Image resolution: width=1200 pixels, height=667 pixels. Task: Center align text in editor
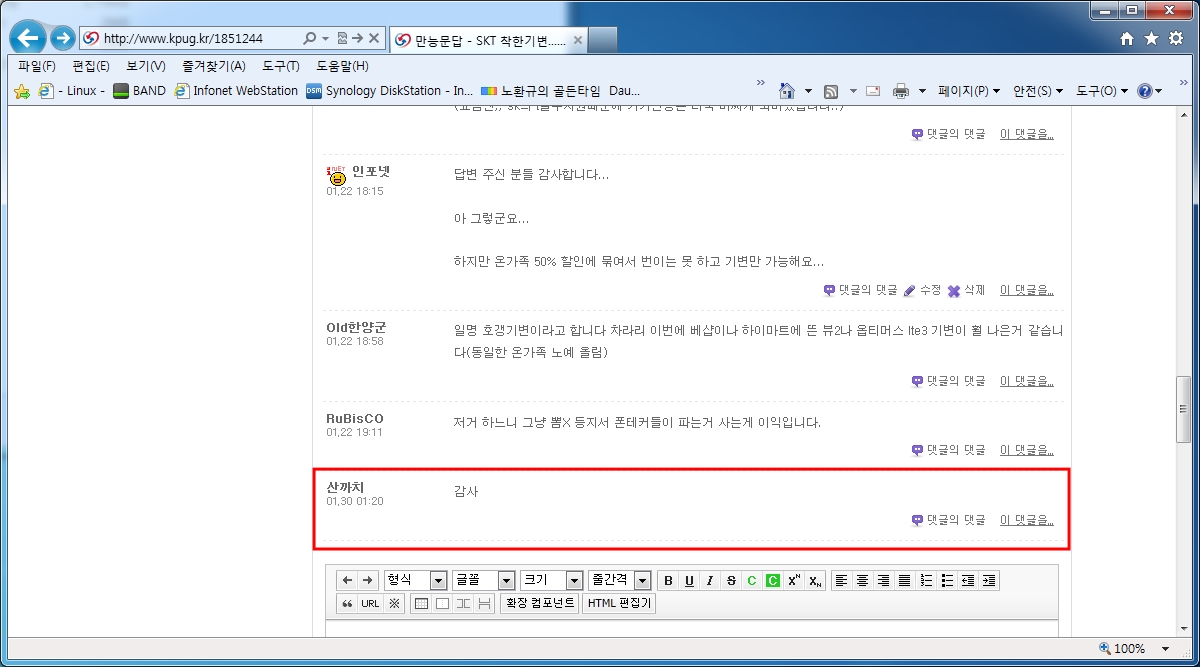pos(863,580)
